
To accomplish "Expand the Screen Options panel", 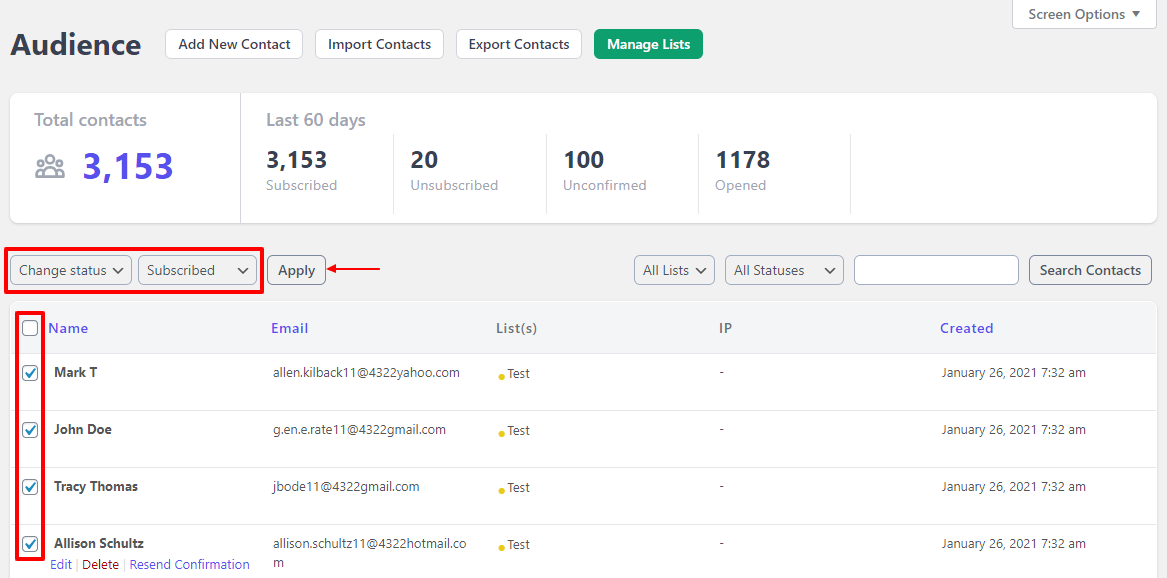I will pos(1084,14).
